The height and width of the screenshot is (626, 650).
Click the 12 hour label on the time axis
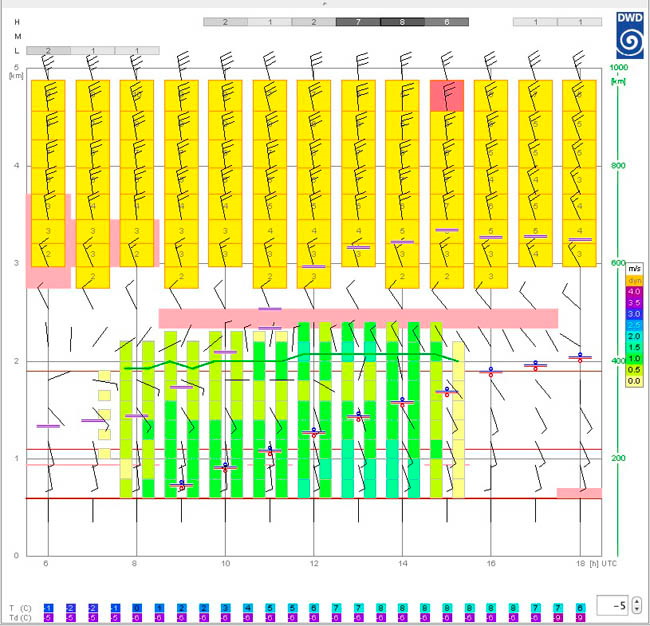pos(314,563)
